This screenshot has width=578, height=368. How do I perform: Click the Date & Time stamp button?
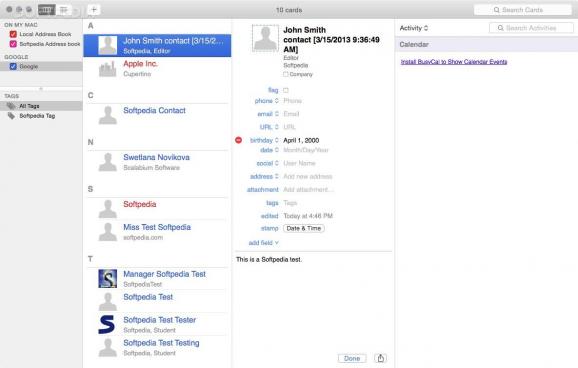pos(304,229)
